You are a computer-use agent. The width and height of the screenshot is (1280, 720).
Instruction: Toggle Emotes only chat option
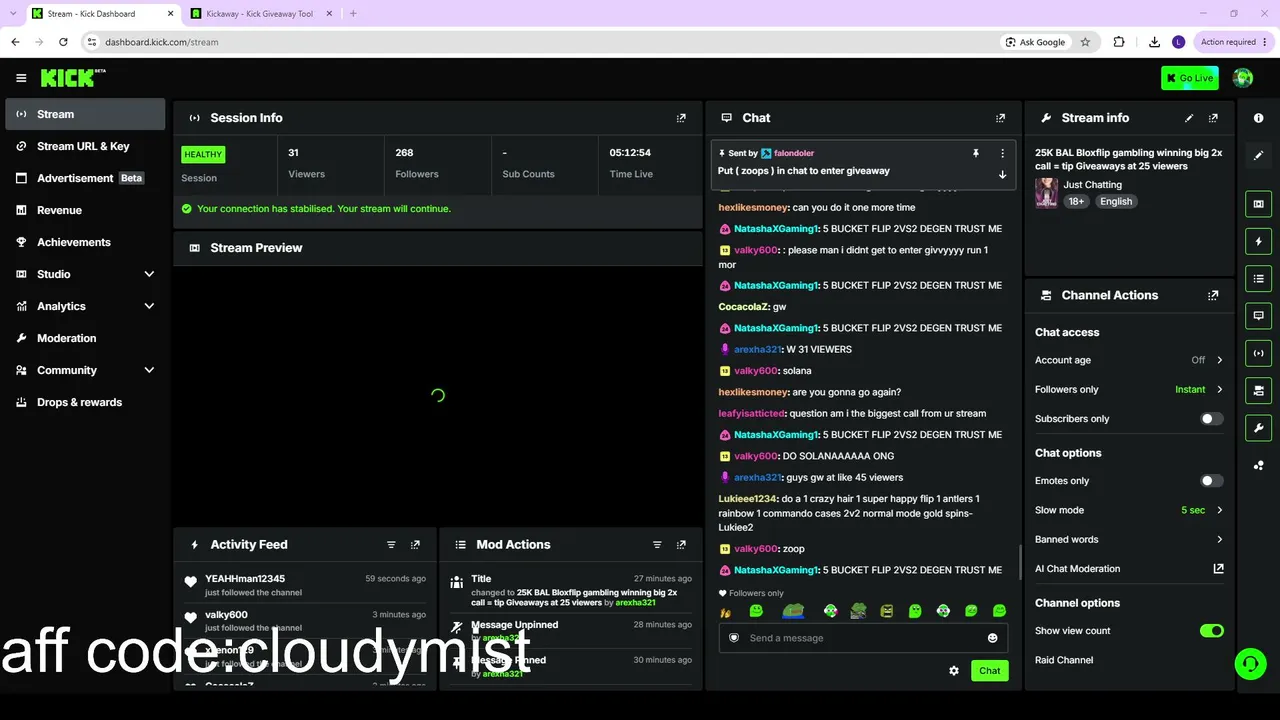[1211, 481]
